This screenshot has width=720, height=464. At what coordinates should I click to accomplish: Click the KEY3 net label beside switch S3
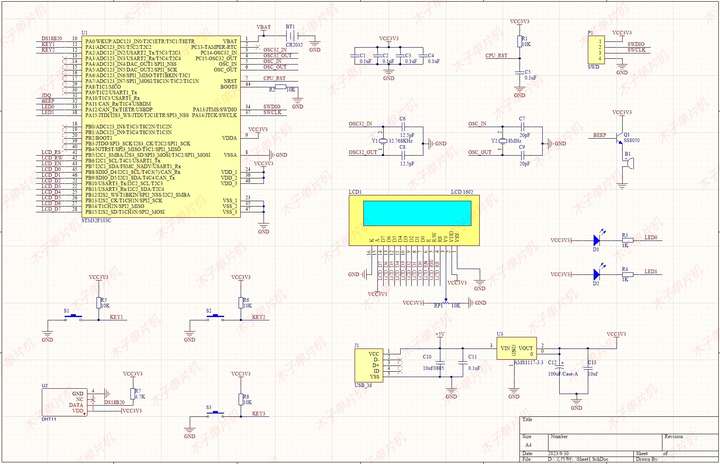coord(259,414)
